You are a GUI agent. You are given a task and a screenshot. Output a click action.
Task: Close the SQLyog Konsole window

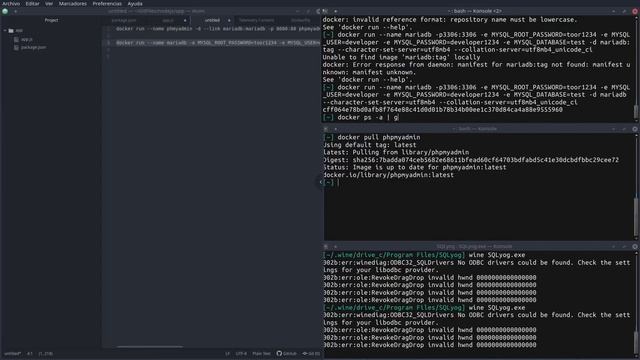click(635, 247)
